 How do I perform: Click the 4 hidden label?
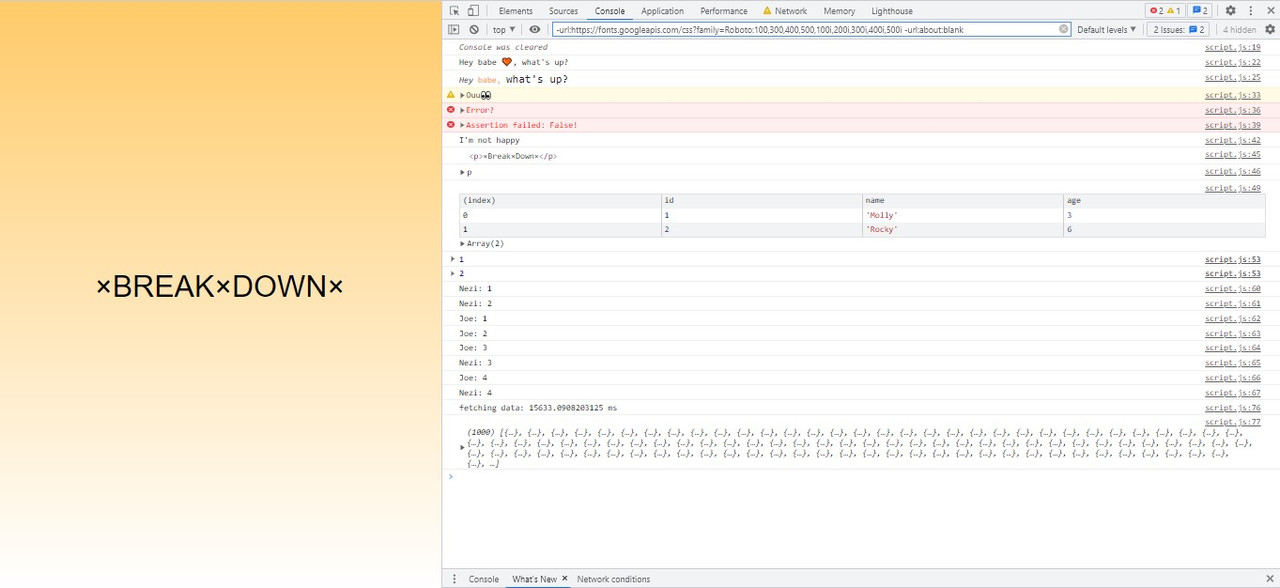click(1239, 30)
